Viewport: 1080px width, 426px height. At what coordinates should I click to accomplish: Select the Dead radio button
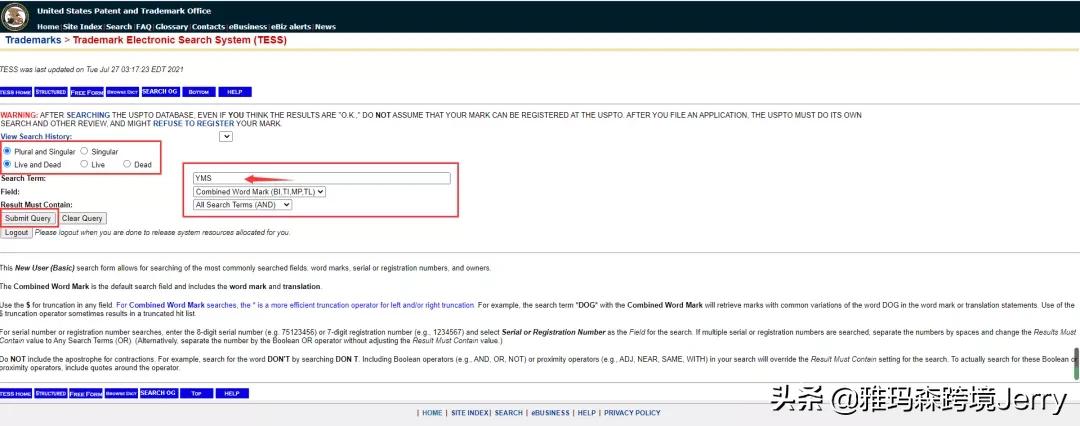[x=127, y=164]
